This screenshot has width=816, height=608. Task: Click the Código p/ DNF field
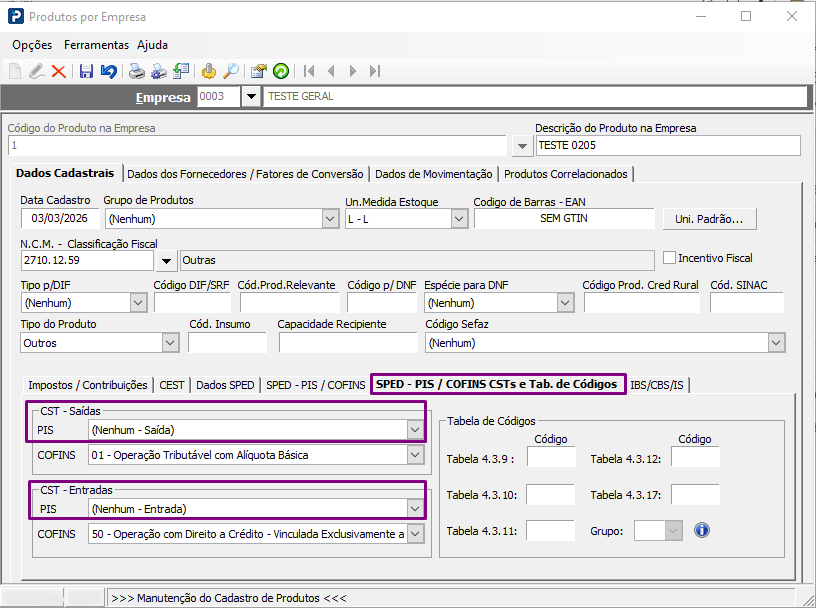coord(382,302)
